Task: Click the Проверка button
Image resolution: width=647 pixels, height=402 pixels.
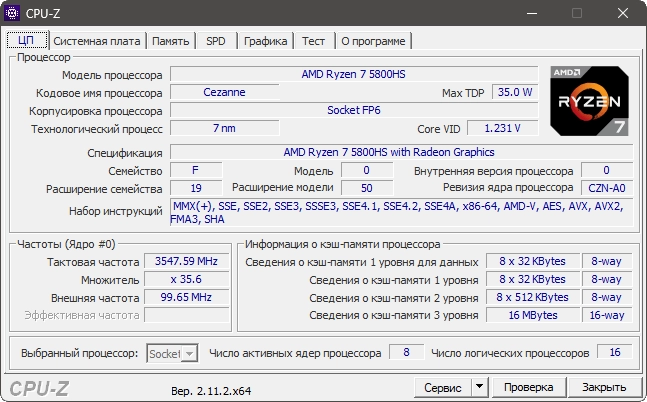Action: click(529, 387)
